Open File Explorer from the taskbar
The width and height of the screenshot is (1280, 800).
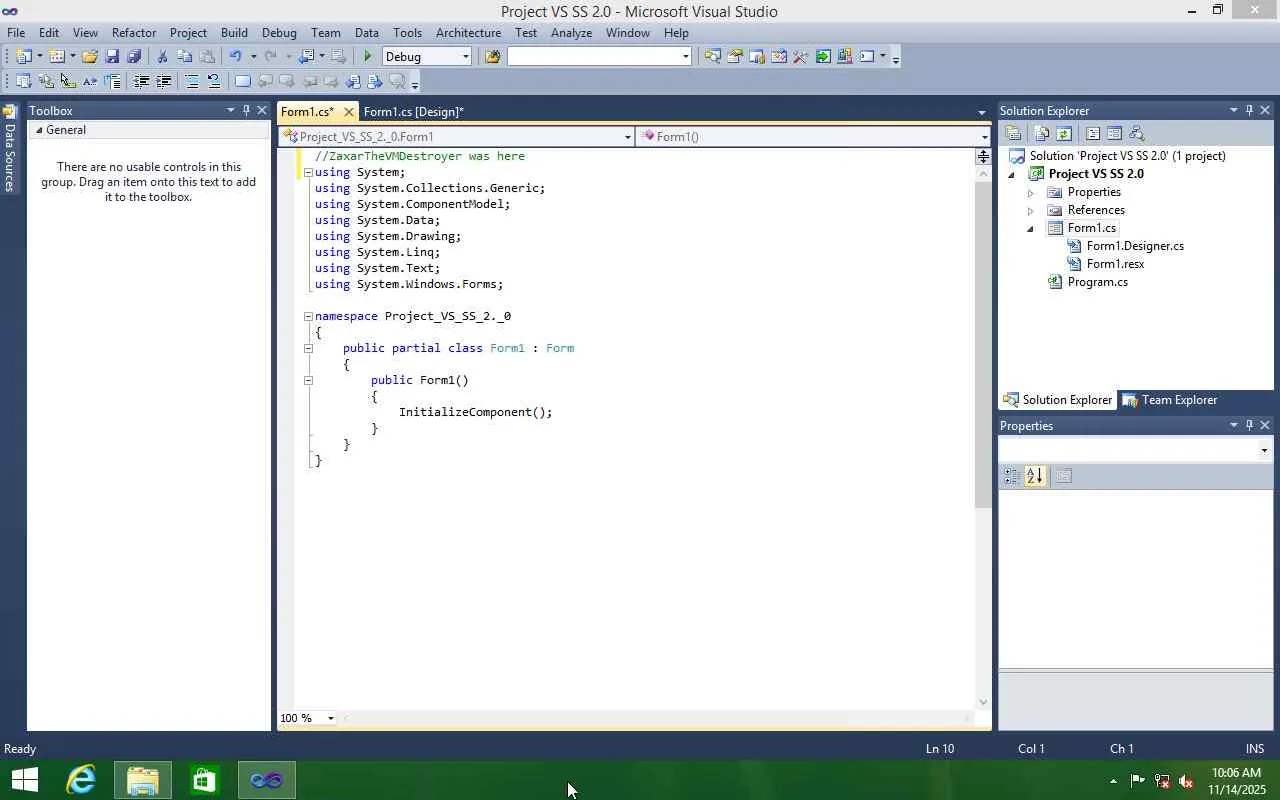coord(143,780)
